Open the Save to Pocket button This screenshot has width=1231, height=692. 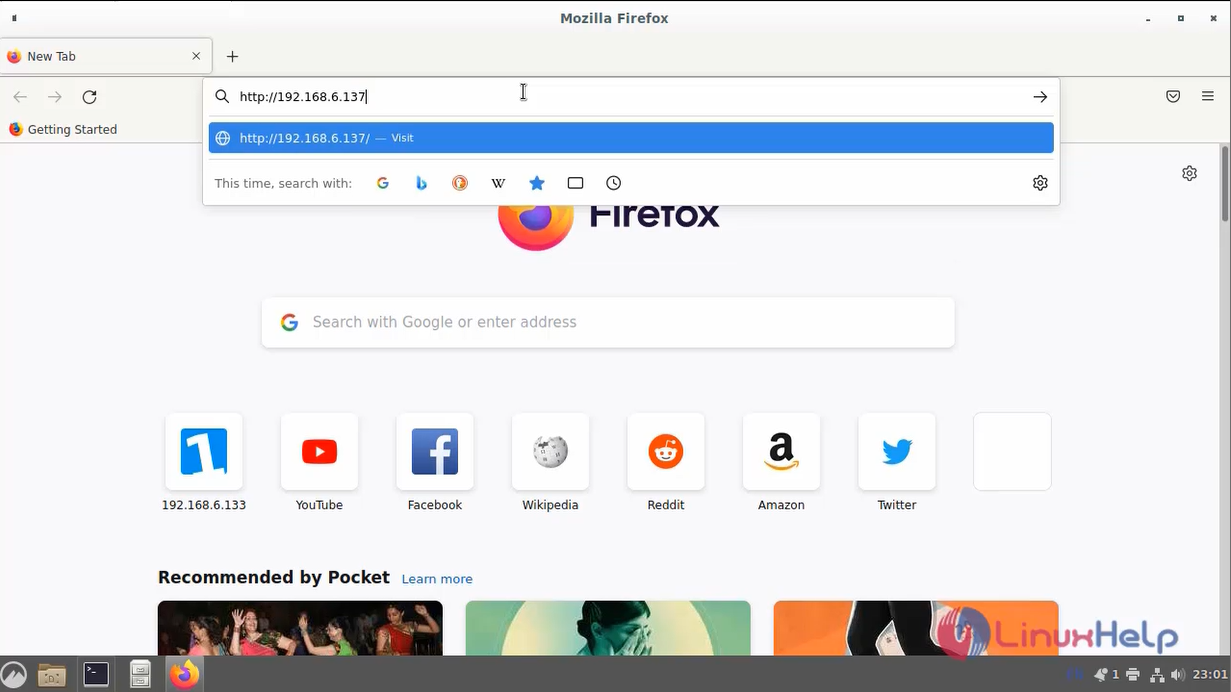pyautogui.click(x=1173, y=97)
